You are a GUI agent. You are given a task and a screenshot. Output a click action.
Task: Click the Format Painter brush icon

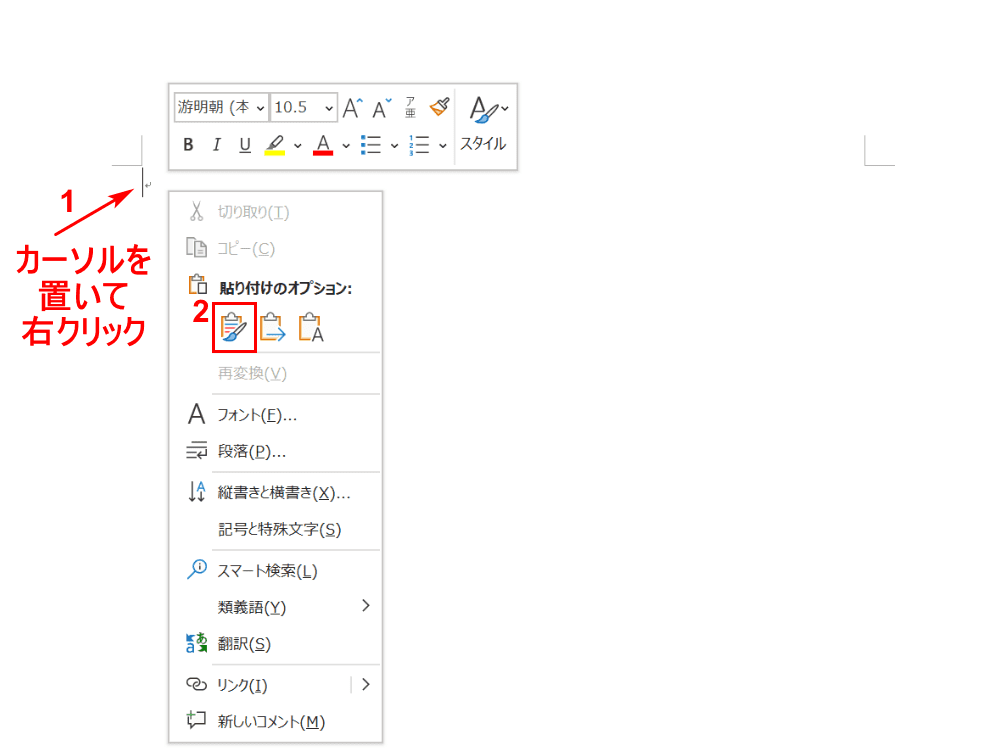tap(439, 107)
